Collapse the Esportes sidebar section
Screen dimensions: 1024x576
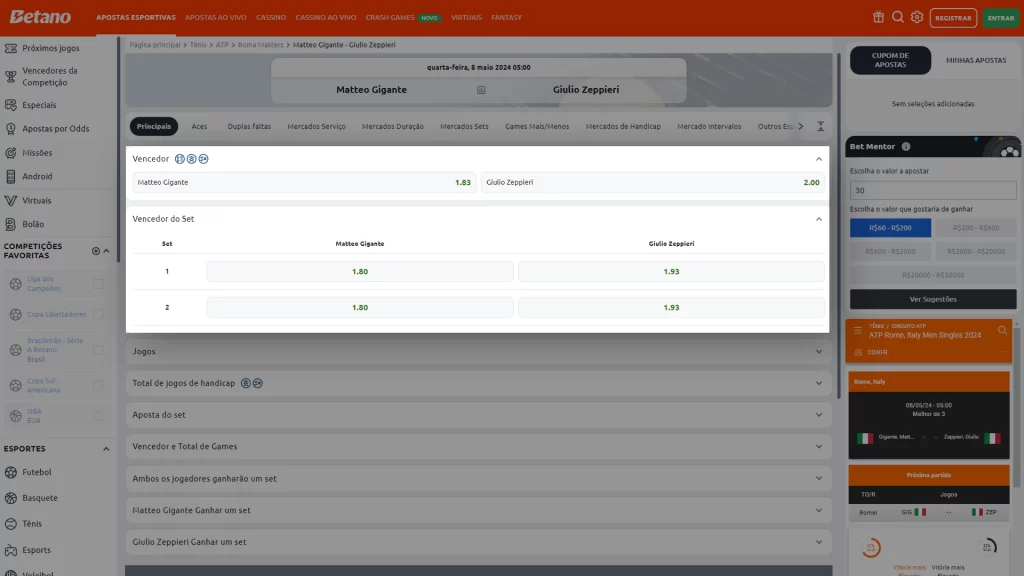coord(106,449)
